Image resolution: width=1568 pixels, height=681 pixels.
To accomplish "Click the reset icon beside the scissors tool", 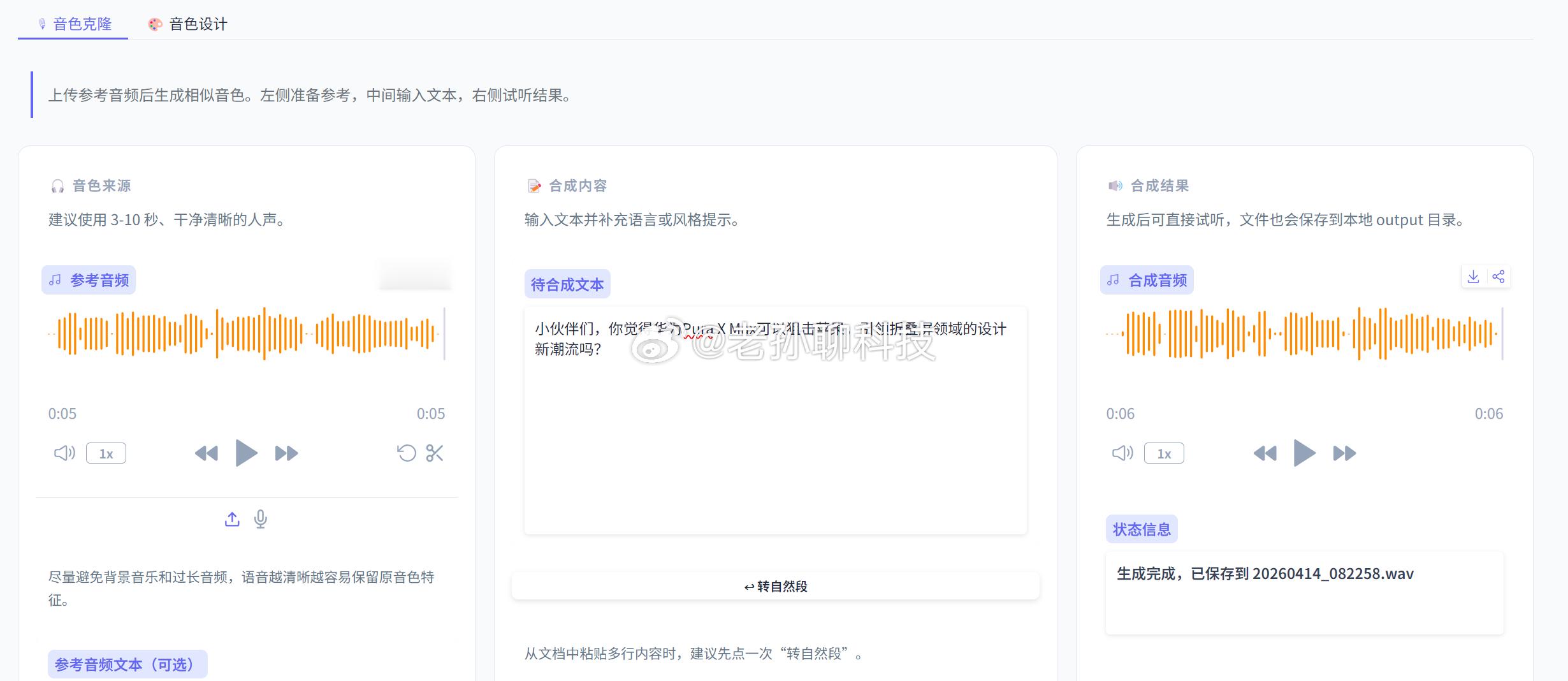I will [x=407, y=453].
